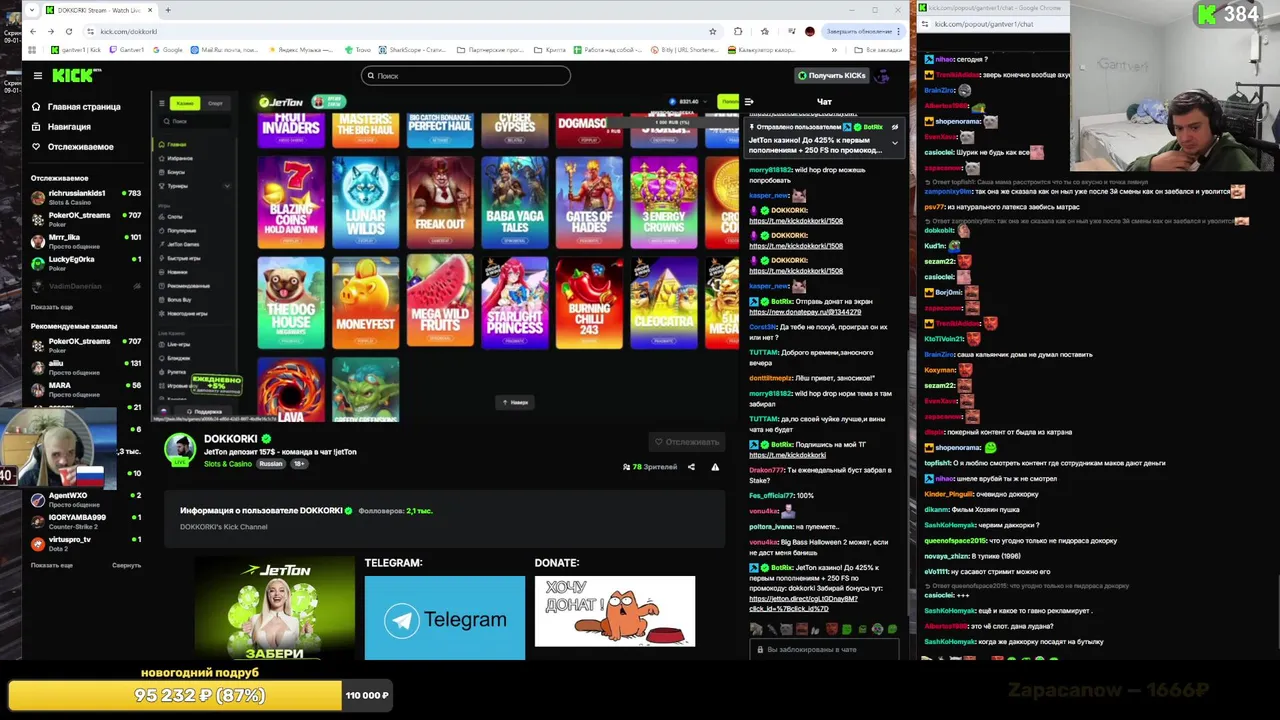The image size is (1280, 720).
Task: Expand the Турниры submenu chevron
Action: point(227,186)
